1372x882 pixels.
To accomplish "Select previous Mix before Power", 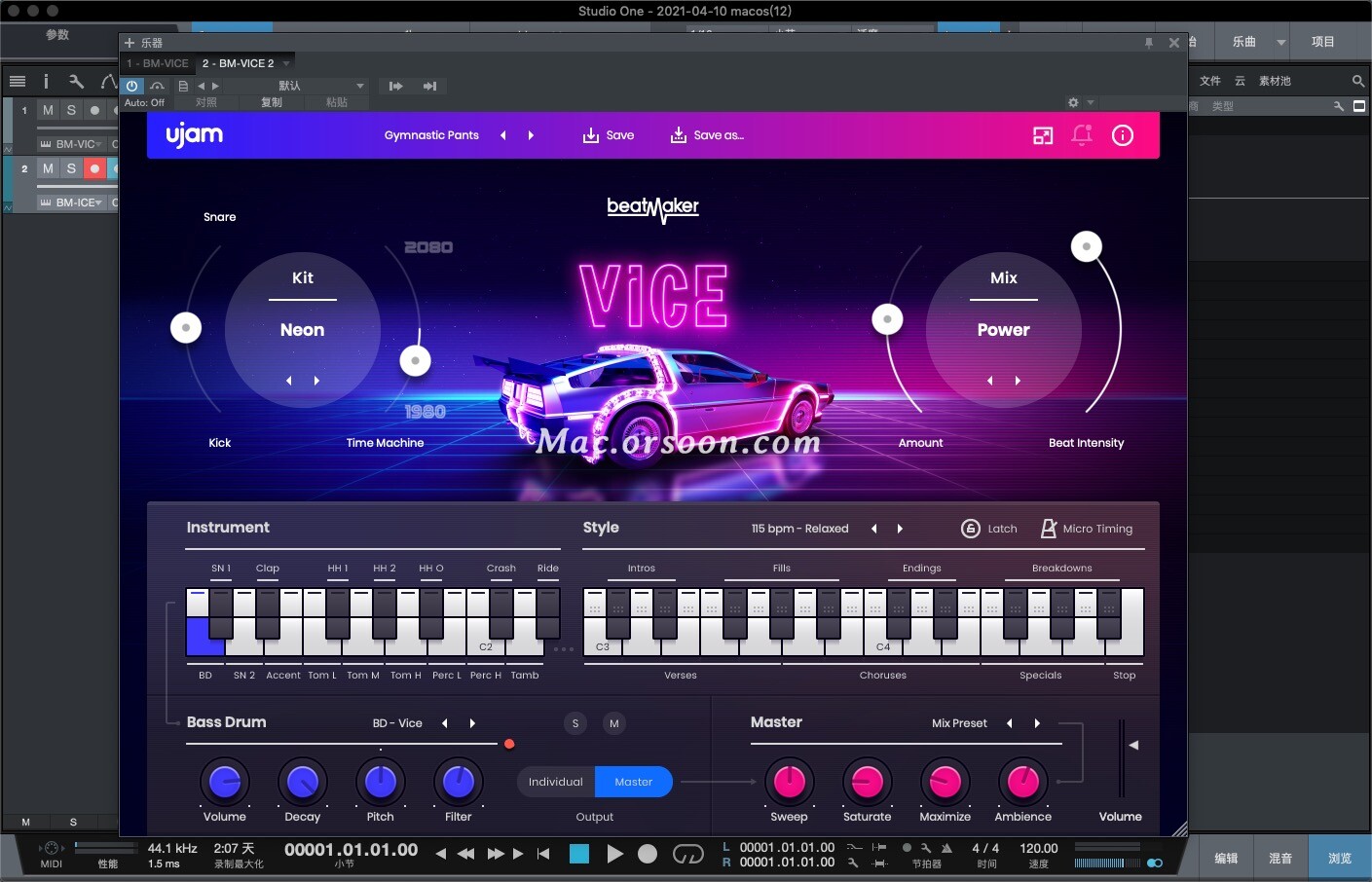I will tap(990, 381).
